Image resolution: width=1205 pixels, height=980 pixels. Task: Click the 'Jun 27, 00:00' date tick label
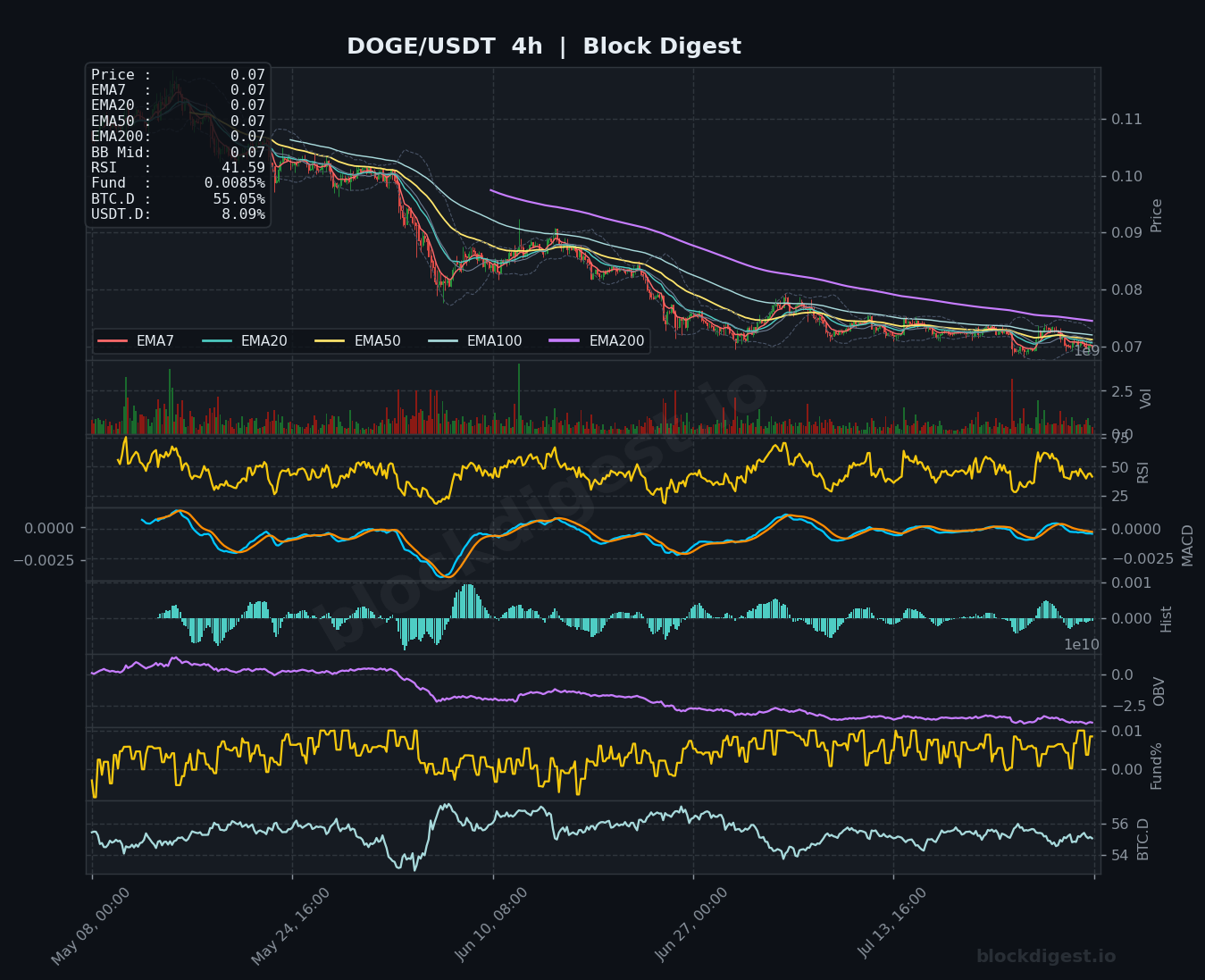(x=693, y=925)
